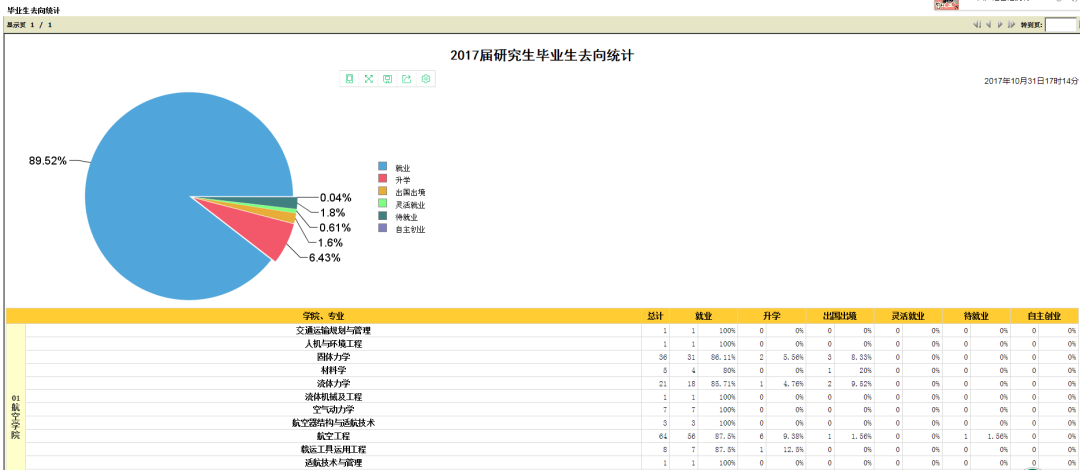Click total 64 in 航空工程 row
Image resolution: width=1080 pixels, height=470 pixels.
tap(655, 436)
